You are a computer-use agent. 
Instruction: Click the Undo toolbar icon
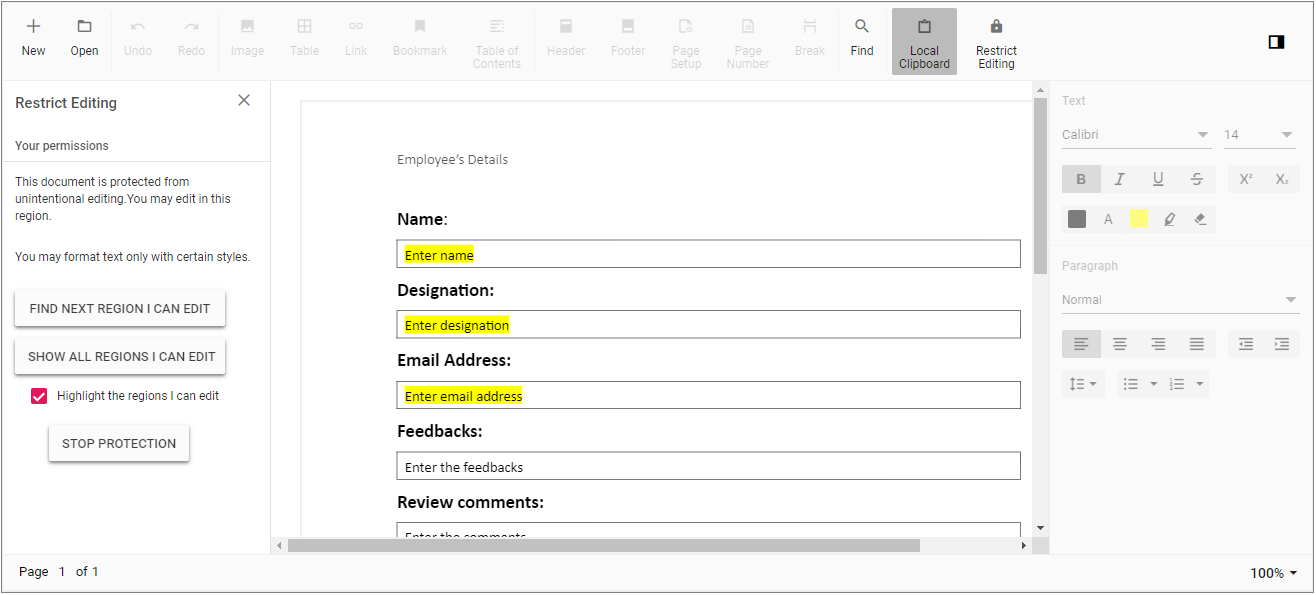138,26
